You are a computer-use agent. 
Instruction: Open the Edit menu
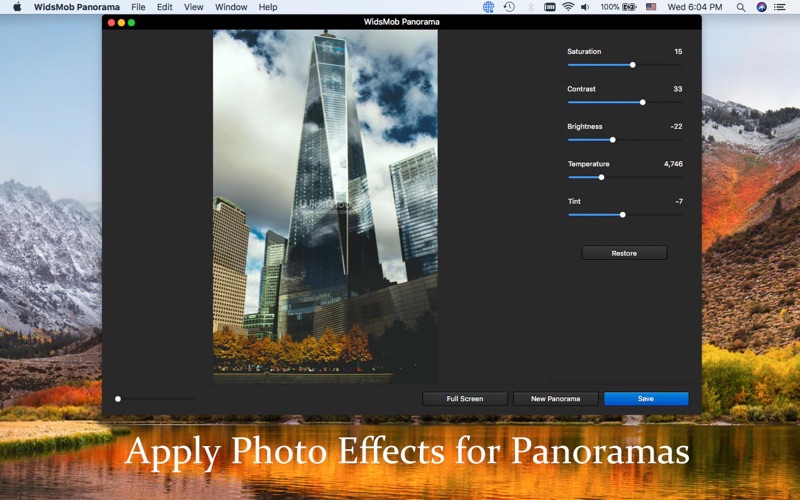[x=164, y=7]
